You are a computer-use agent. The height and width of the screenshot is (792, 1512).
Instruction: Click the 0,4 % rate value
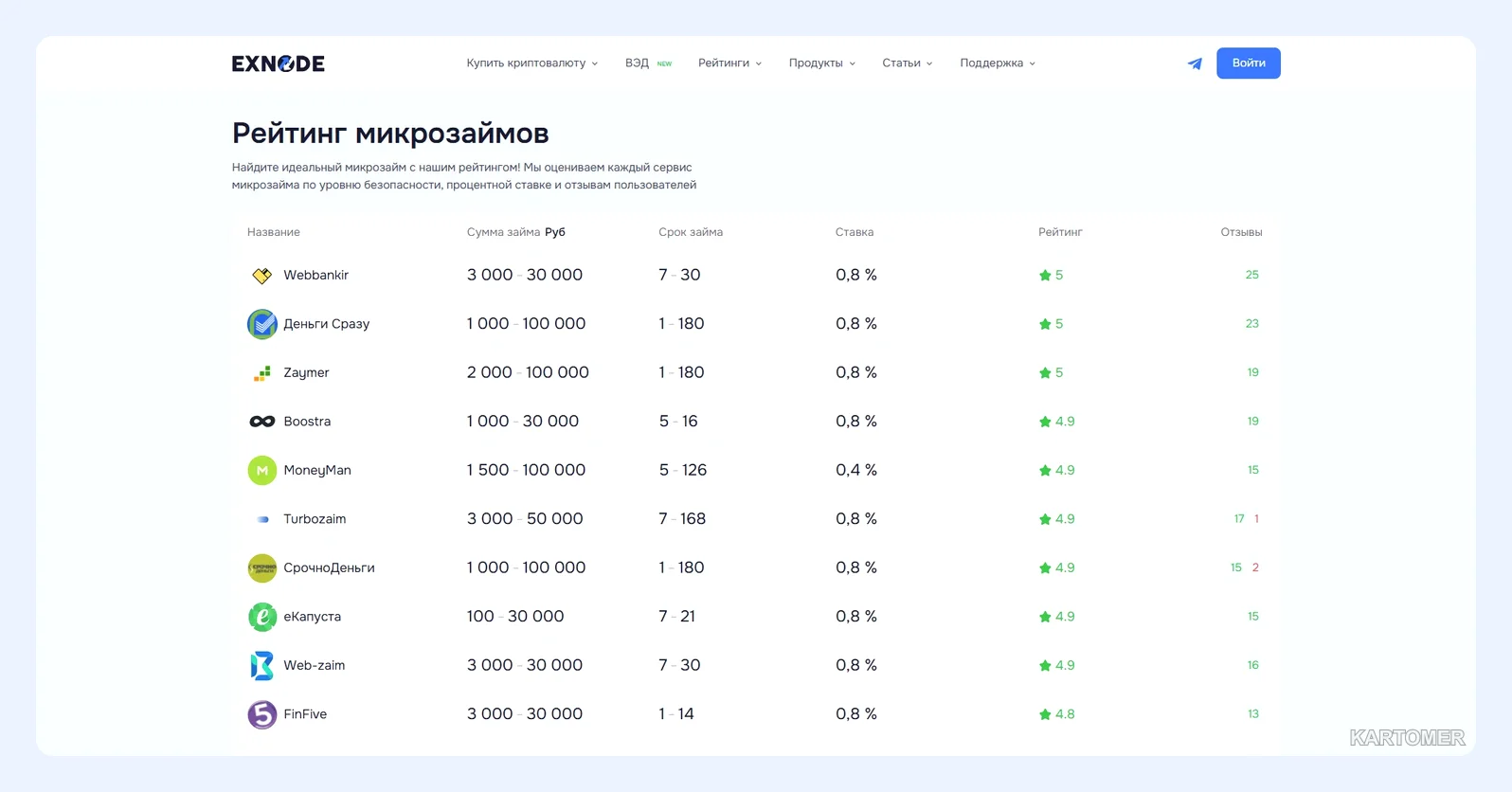point(856,470)
